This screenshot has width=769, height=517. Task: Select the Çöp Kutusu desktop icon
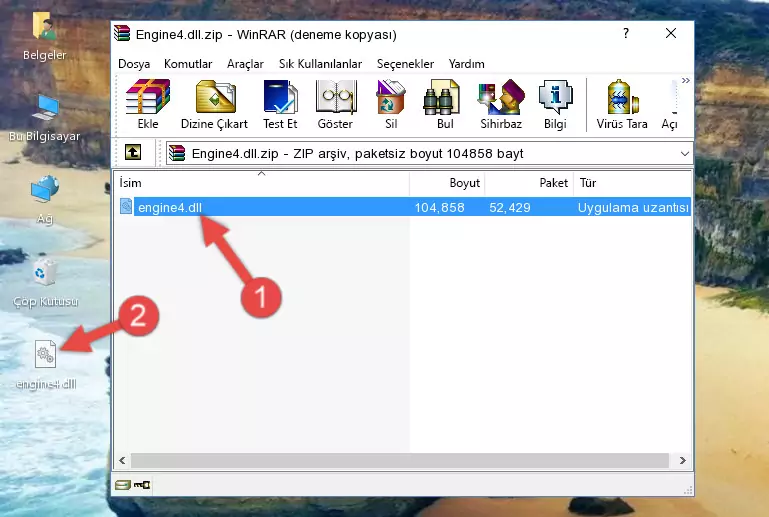[x=45, y=283]
